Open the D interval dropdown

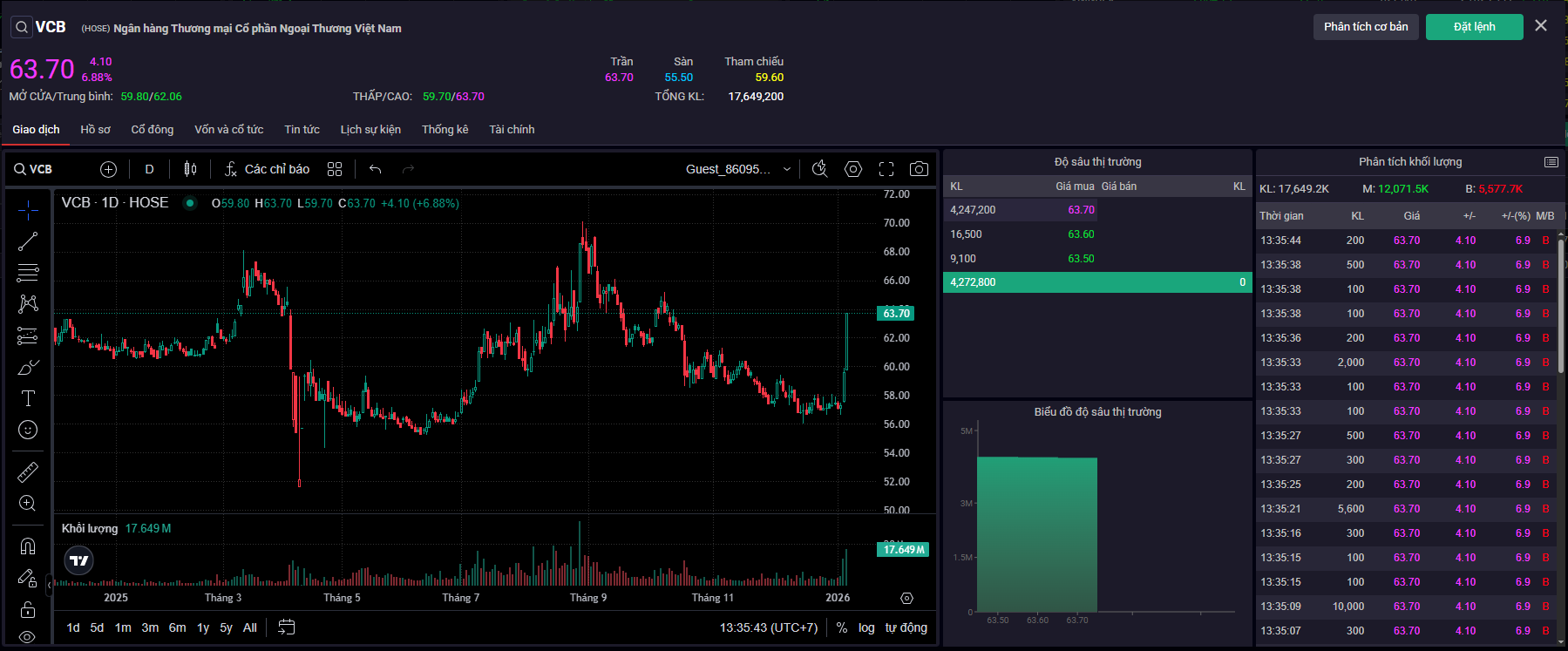pyautogui.click(x=149, y=169)
